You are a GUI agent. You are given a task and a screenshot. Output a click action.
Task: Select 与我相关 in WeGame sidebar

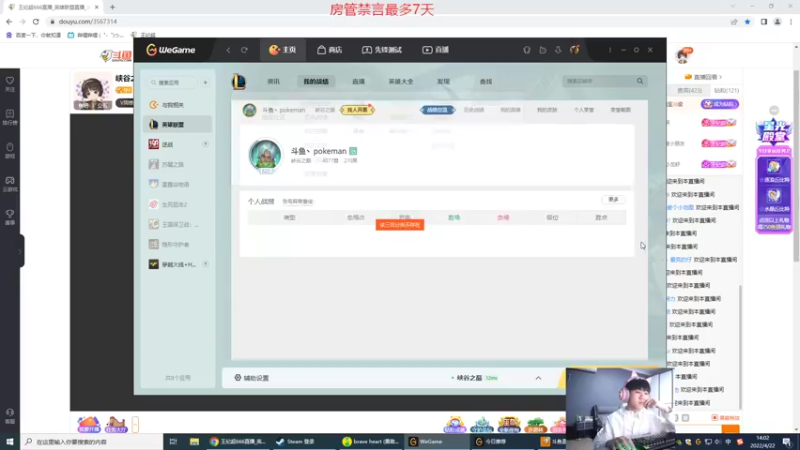coord(178,105)
